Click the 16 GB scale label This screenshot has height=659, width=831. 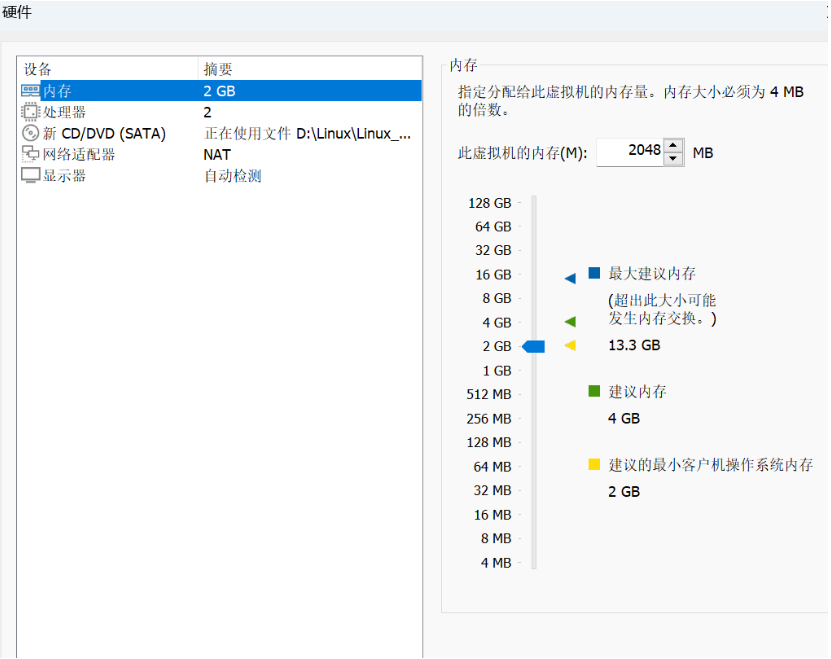(493, 275)
